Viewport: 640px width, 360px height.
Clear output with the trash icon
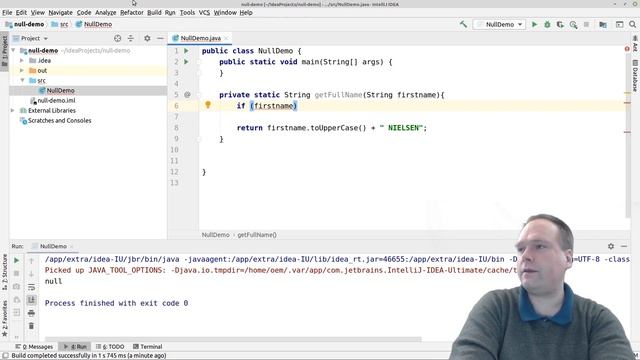tap(31, 326)
